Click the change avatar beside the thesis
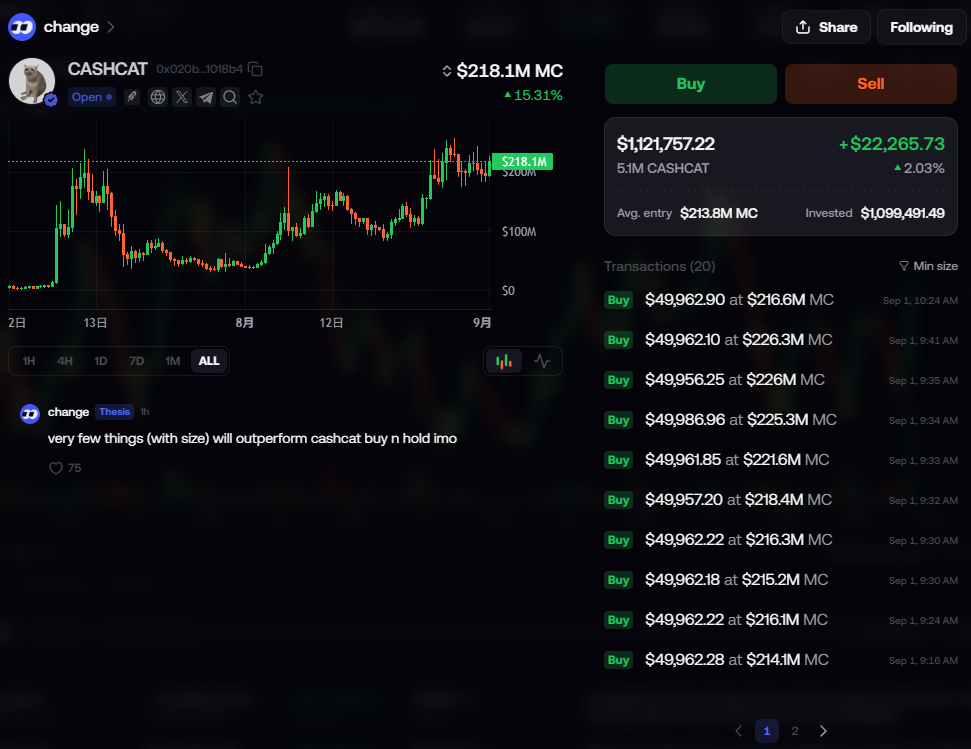Image resolution: width=971 pixels, height=749 pixels. pos(30,413)
